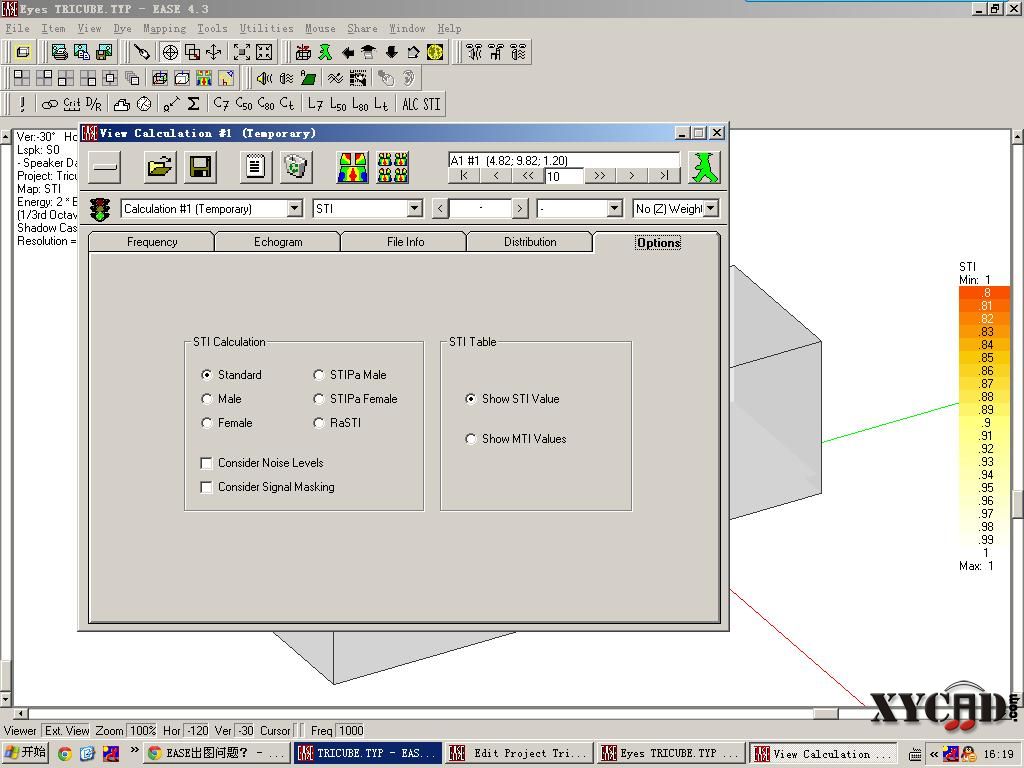Click the green walking figure in main toolbar
Viewport: 1024px width, 768px height.
click(x=325, y=52)
